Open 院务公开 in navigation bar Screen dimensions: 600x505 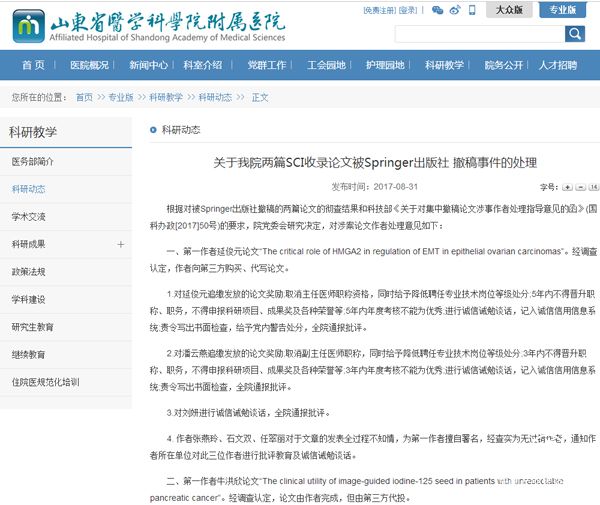tap(504, 65)
